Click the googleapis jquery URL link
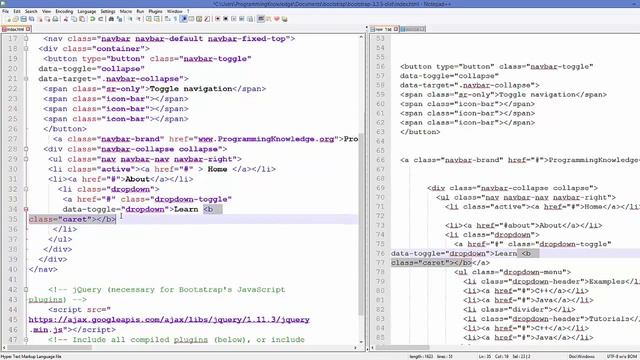This screenshot has width=640, height=360. 169,320
